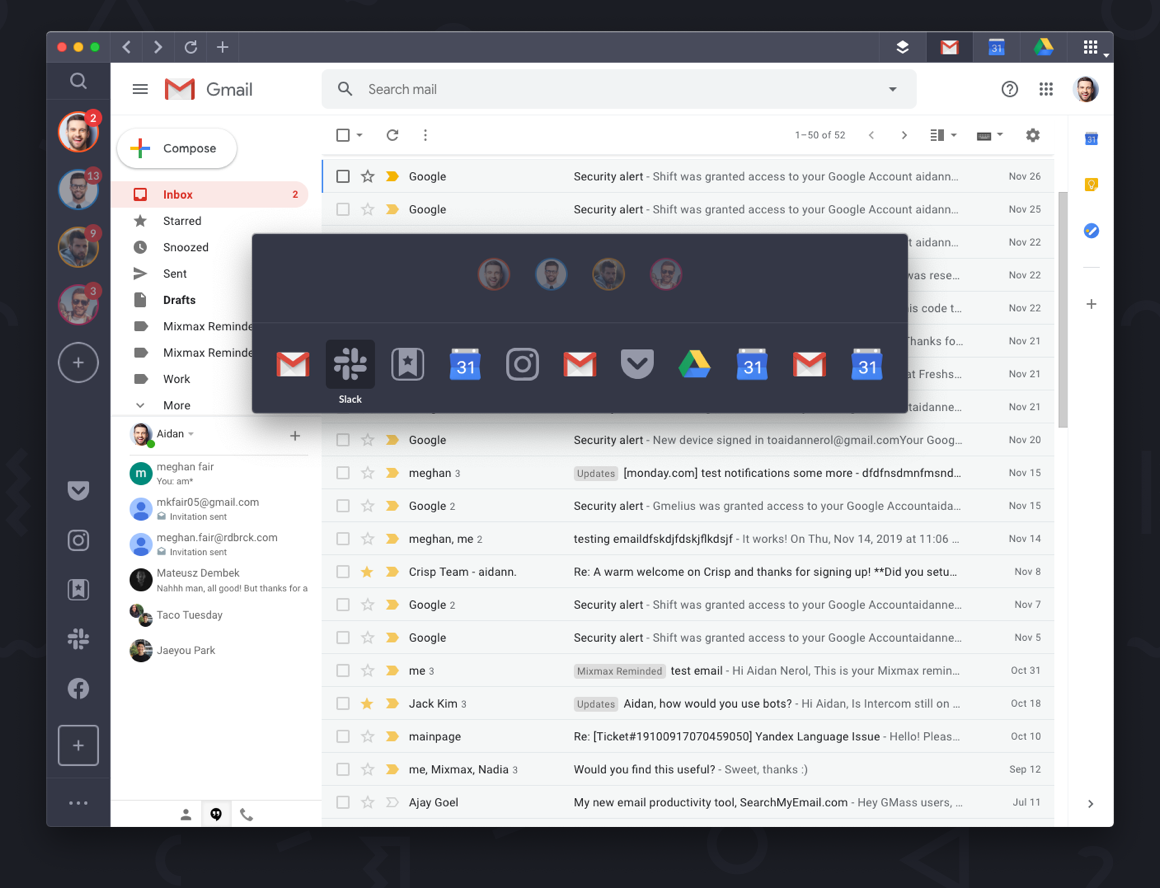Switch to the account avatar with 13 notifications
This screenshot has width=1160, height=888.
78,189
